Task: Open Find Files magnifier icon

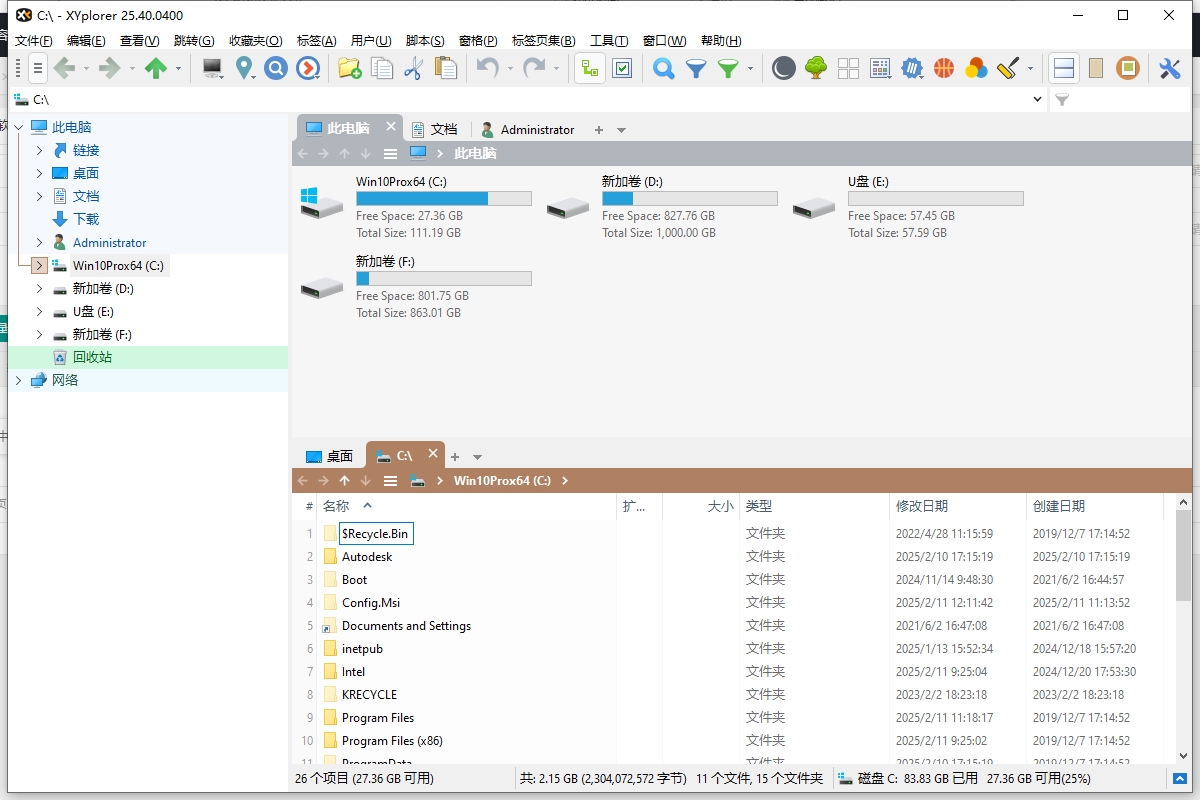Action: coord(663,68)
